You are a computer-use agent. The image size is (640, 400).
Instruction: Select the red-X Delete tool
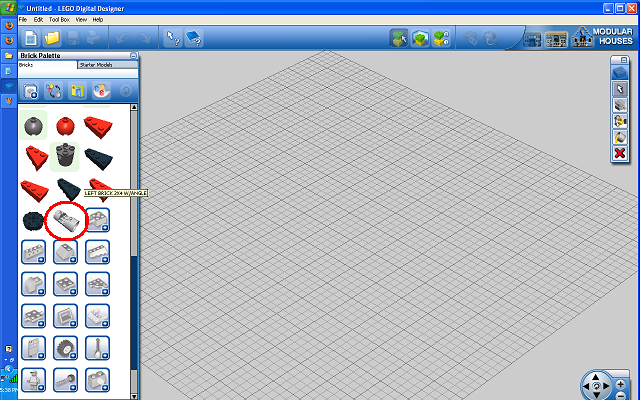(620, 153)
